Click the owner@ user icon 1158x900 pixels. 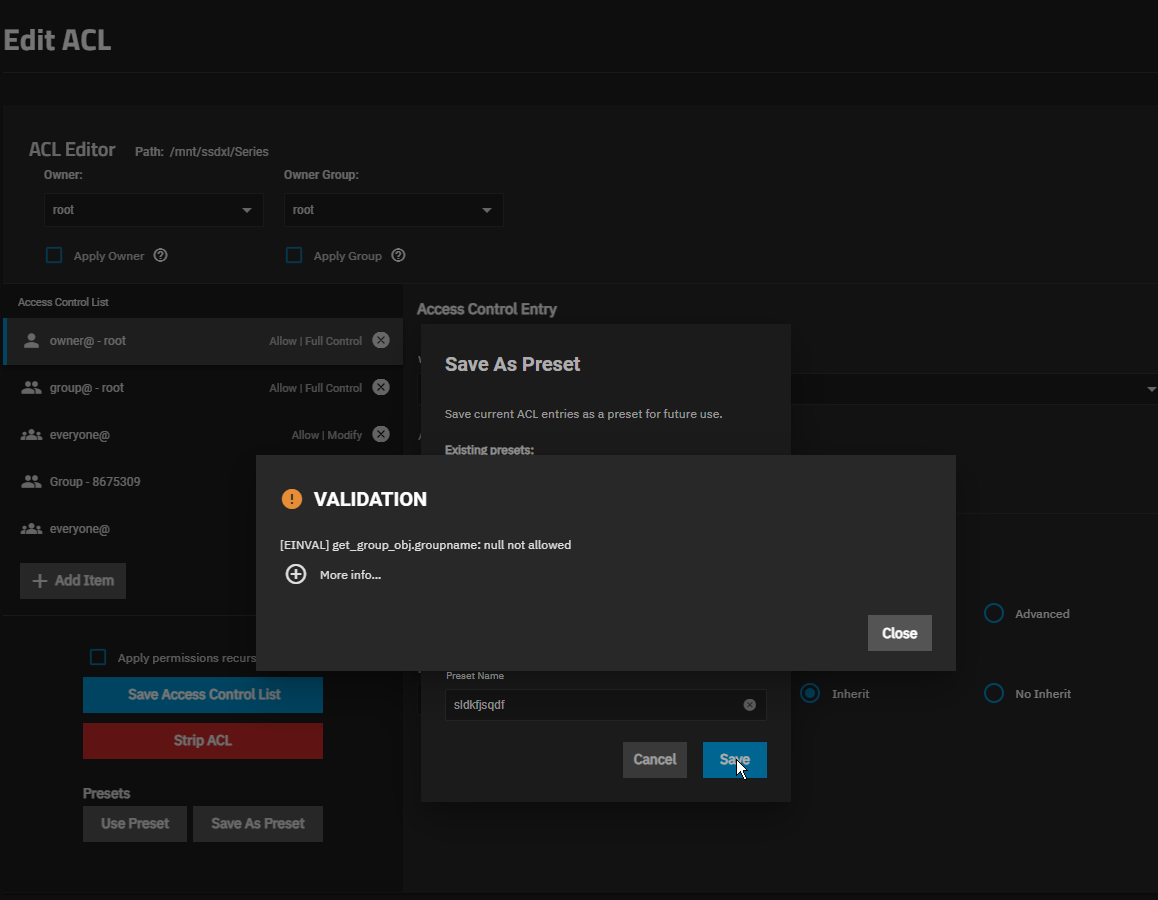[31, 340]
